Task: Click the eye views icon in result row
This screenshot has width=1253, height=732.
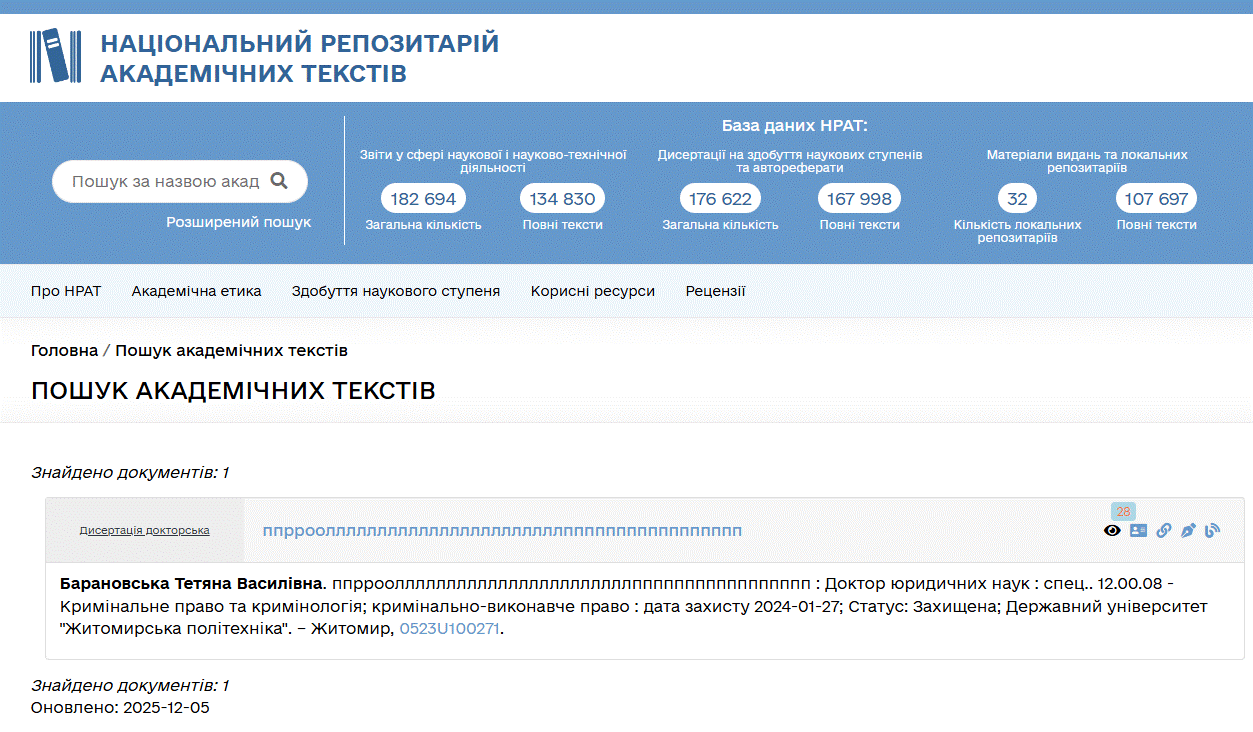Action: [x=1112, y=531]
